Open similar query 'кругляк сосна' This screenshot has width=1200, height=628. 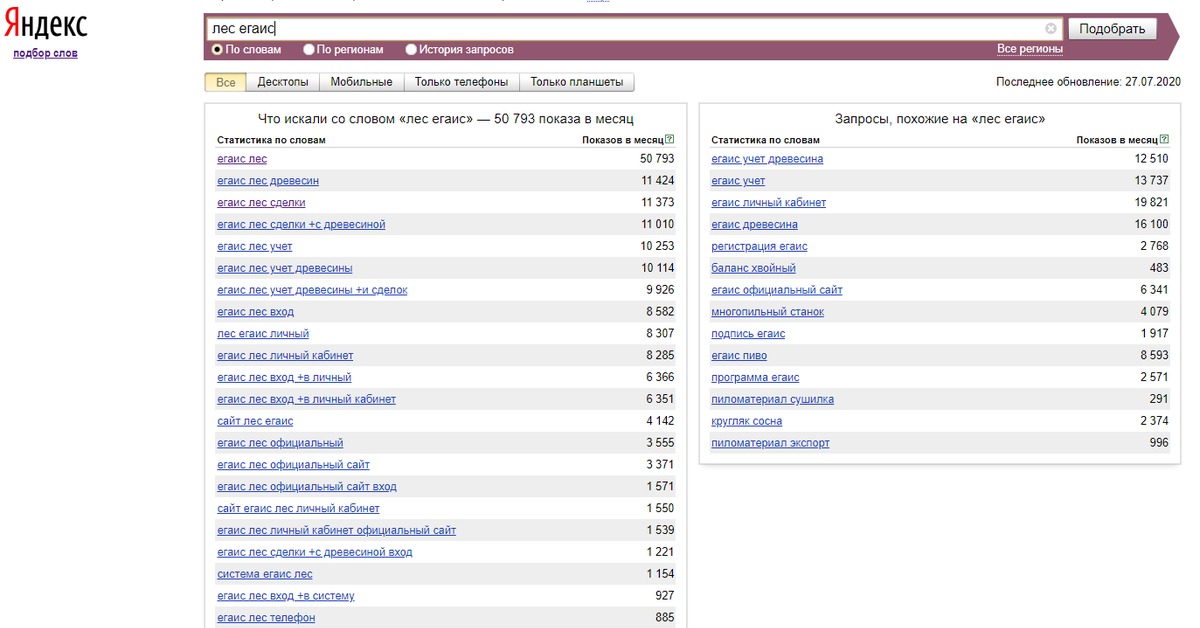746,422
